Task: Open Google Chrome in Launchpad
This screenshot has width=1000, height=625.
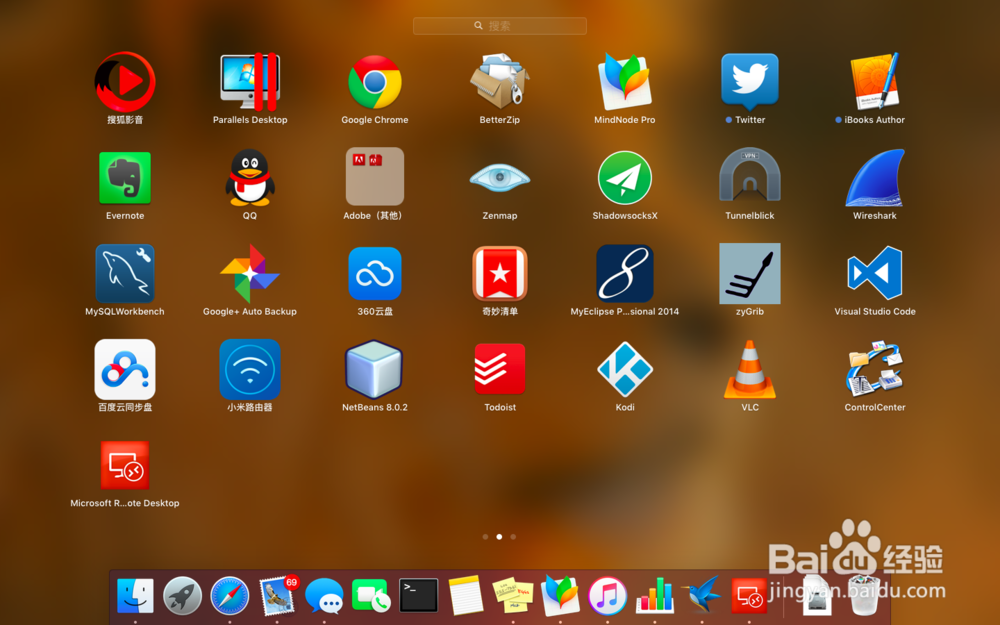Action: tap(375, 82)
